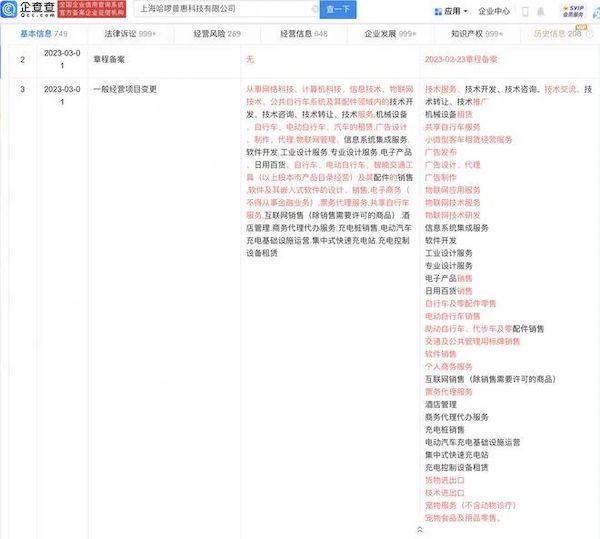Viewport: 600px width, 539px height.
Task: Select the 基本信息 tab
Action: 44,34
